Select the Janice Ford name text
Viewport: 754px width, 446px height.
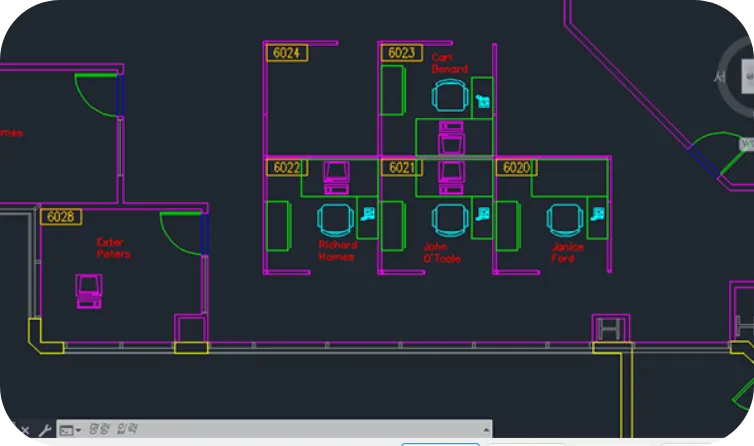coord(567,253)
